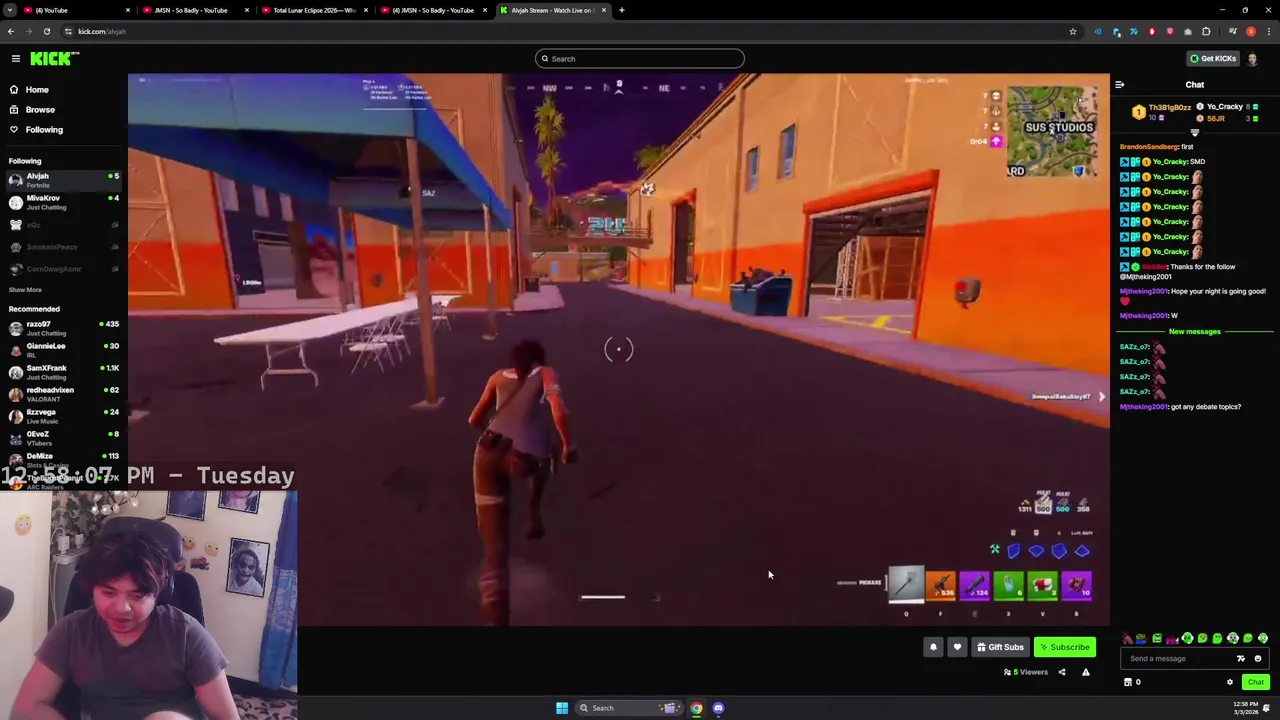1280x720 pixels.
Task: Click BrandonSandberg username in chat
Action: click(1149, 147)
